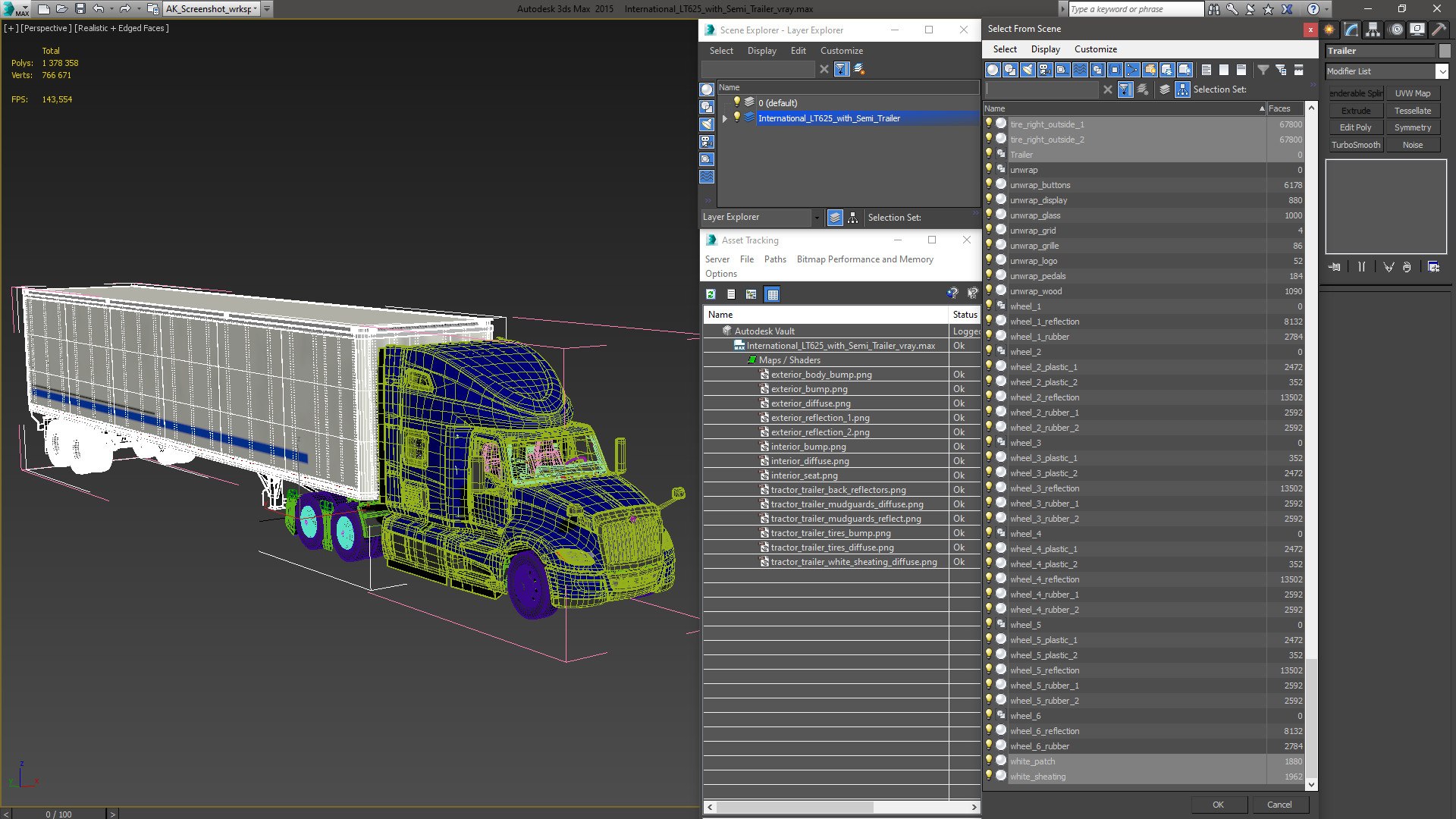Switch to Sort by Hierarchy in Select From Scene

(x=1183, y=89)
